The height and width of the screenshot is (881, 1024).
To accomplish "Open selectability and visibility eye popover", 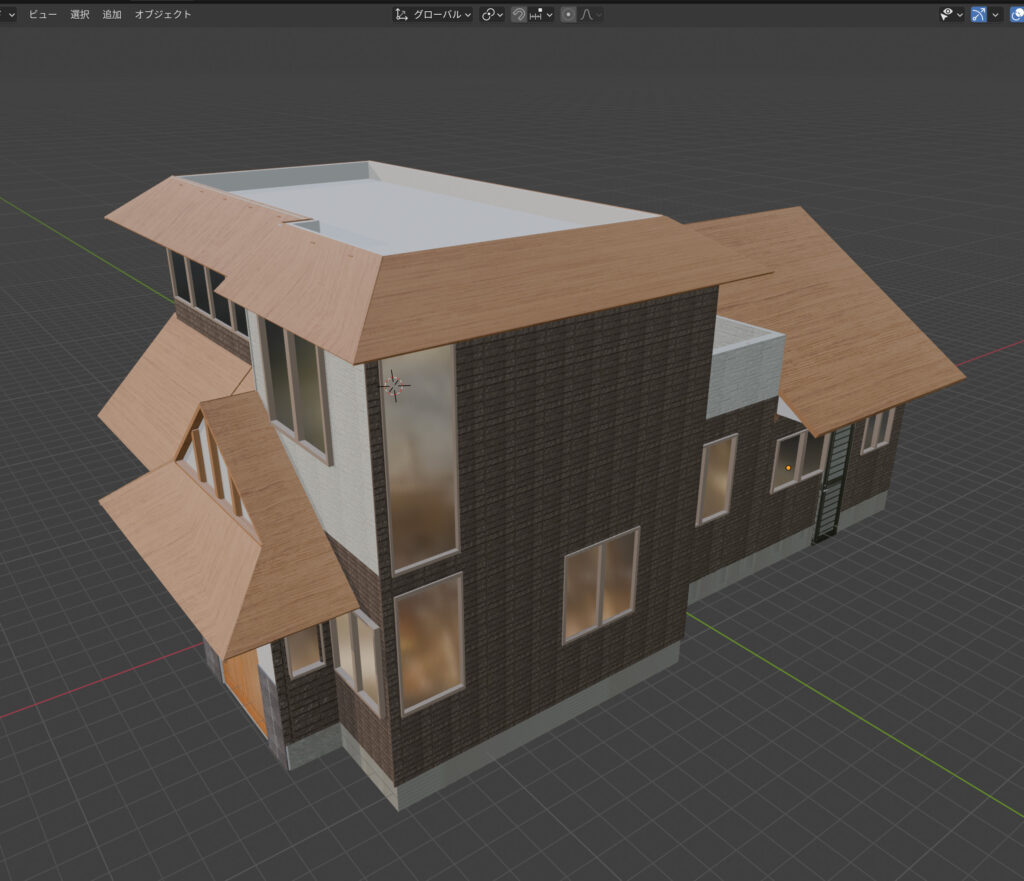I will click(x=951, y=15).
